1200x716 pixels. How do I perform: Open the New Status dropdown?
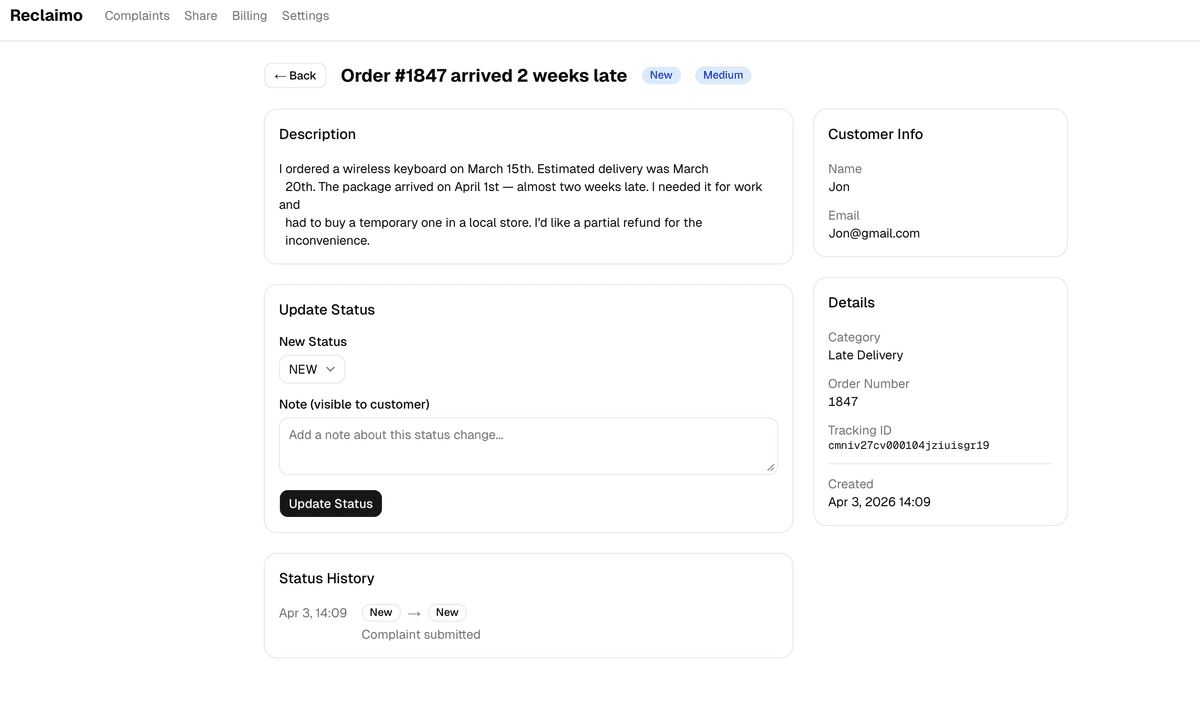312,369
